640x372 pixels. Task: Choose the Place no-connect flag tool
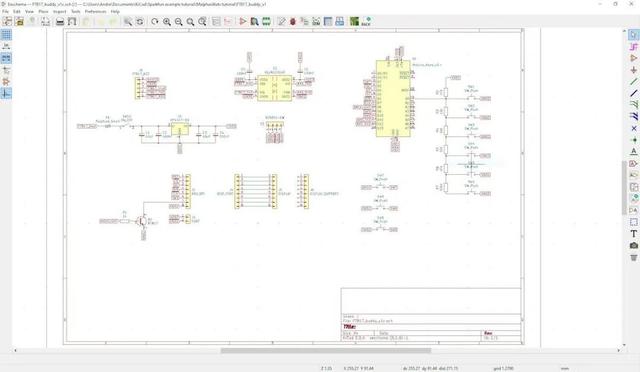coord(633,128)
